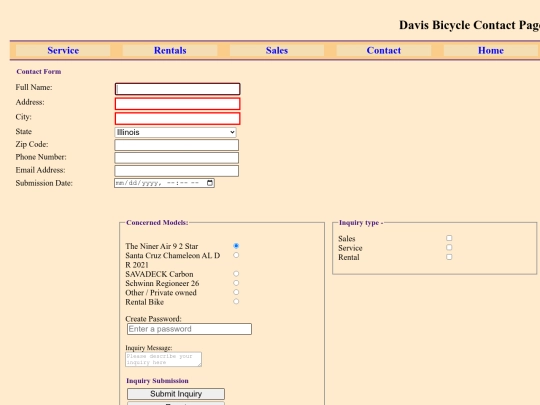Focus the Full Name text field
540x405 pixels.
[177, 89]
